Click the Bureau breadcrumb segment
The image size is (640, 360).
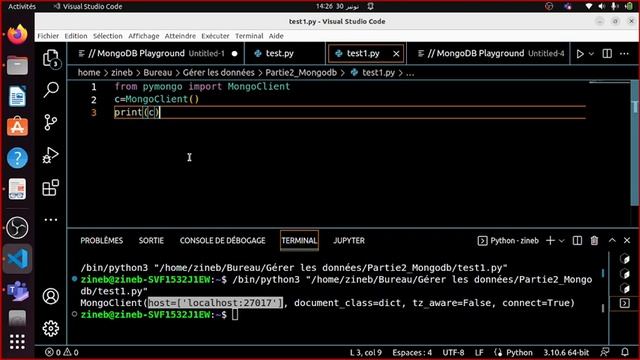[x=158, y=73]
